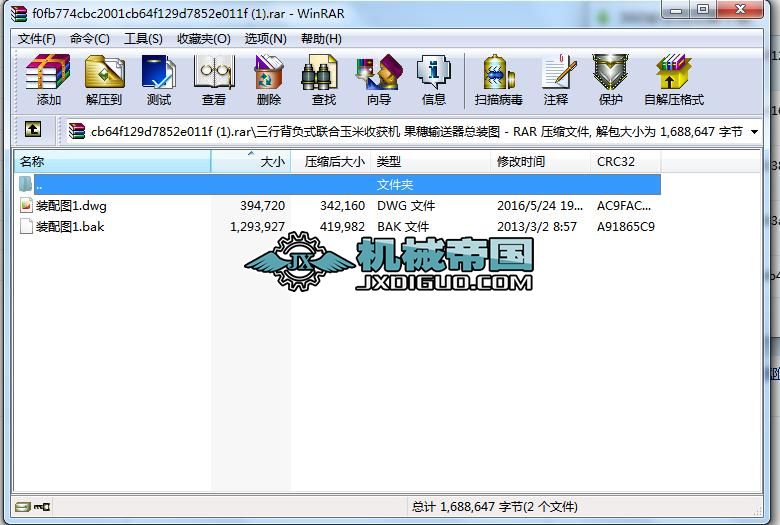Click the status bar total 1,688,647 字节
This screenshot has height=525, width=780.
(x=495, y=507)
